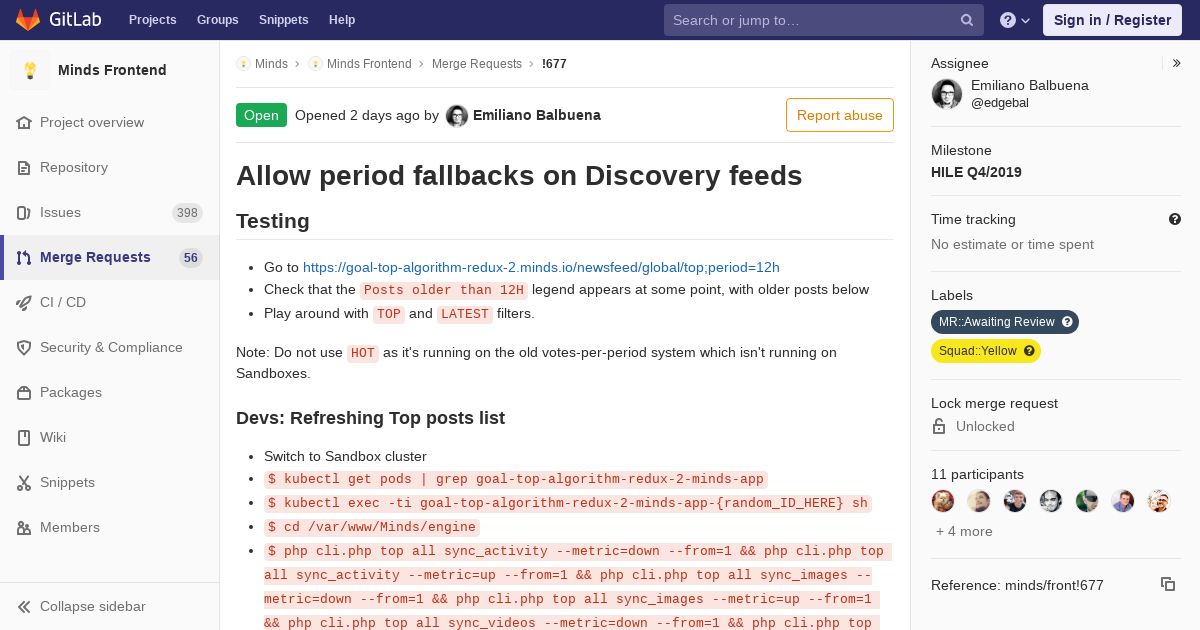Image resolution: width=1200 pixels, height=630 pixels.
Task: Click the Report abuse button
Action: point(840,115)
